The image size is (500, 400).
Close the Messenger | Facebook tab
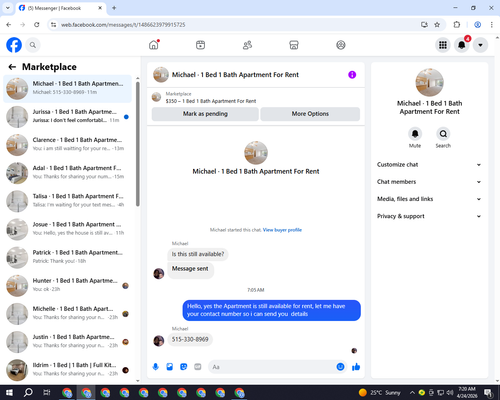[100, 8]
